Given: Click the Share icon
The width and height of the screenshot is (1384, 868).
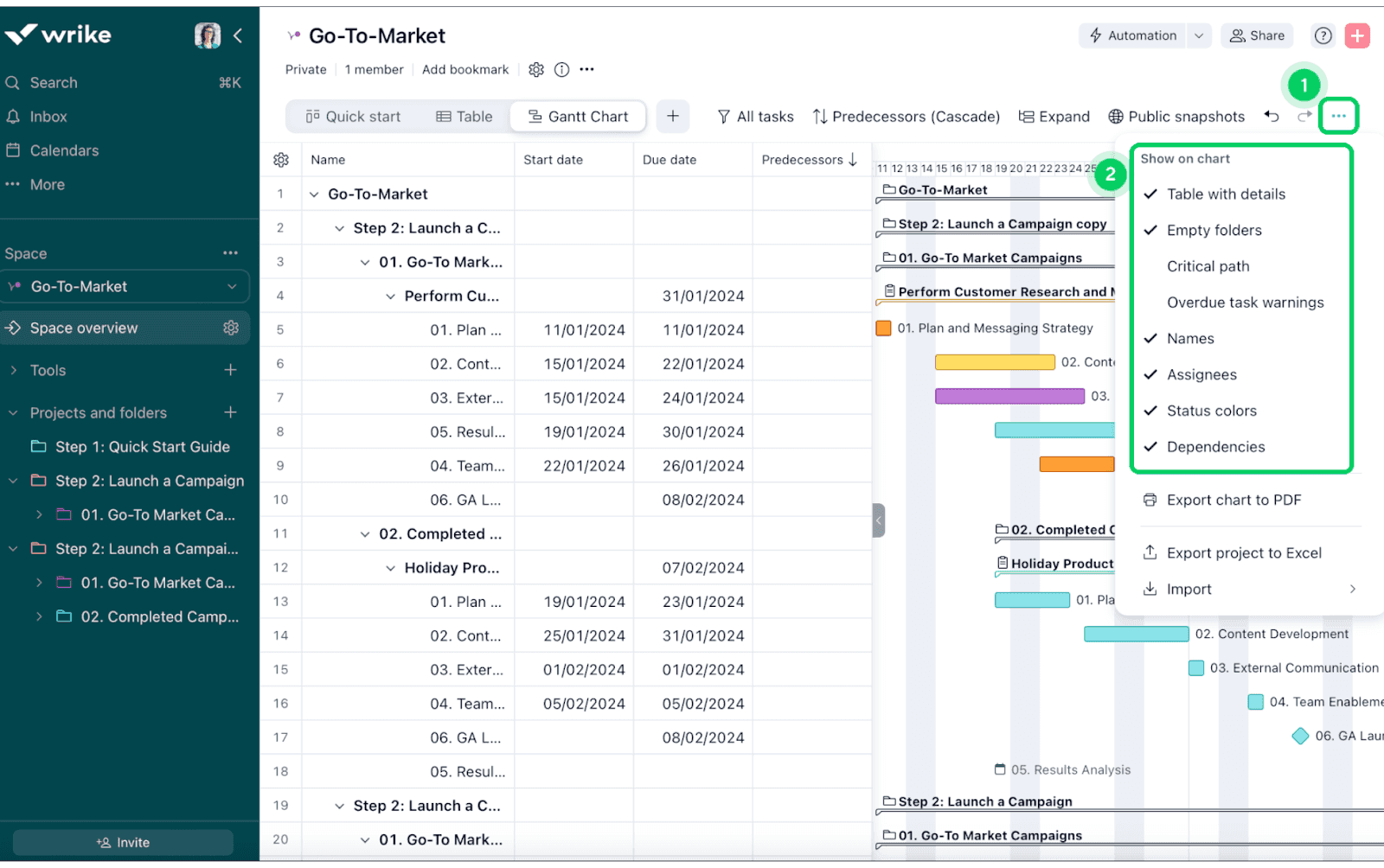Looking at the screenshot, I should [1256, 35].
